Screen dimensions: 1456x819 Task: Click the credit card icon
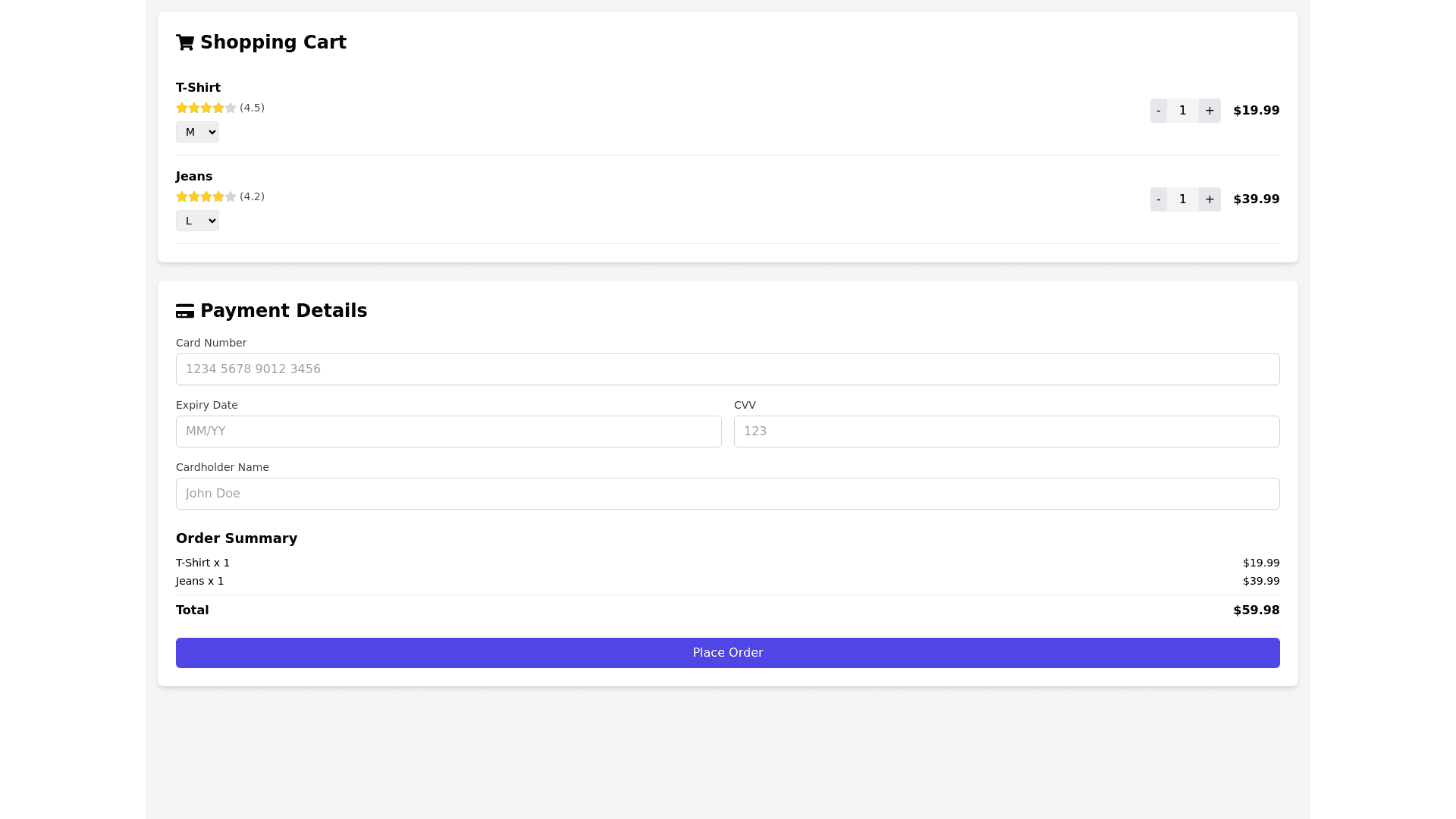[x=185, y=311]
